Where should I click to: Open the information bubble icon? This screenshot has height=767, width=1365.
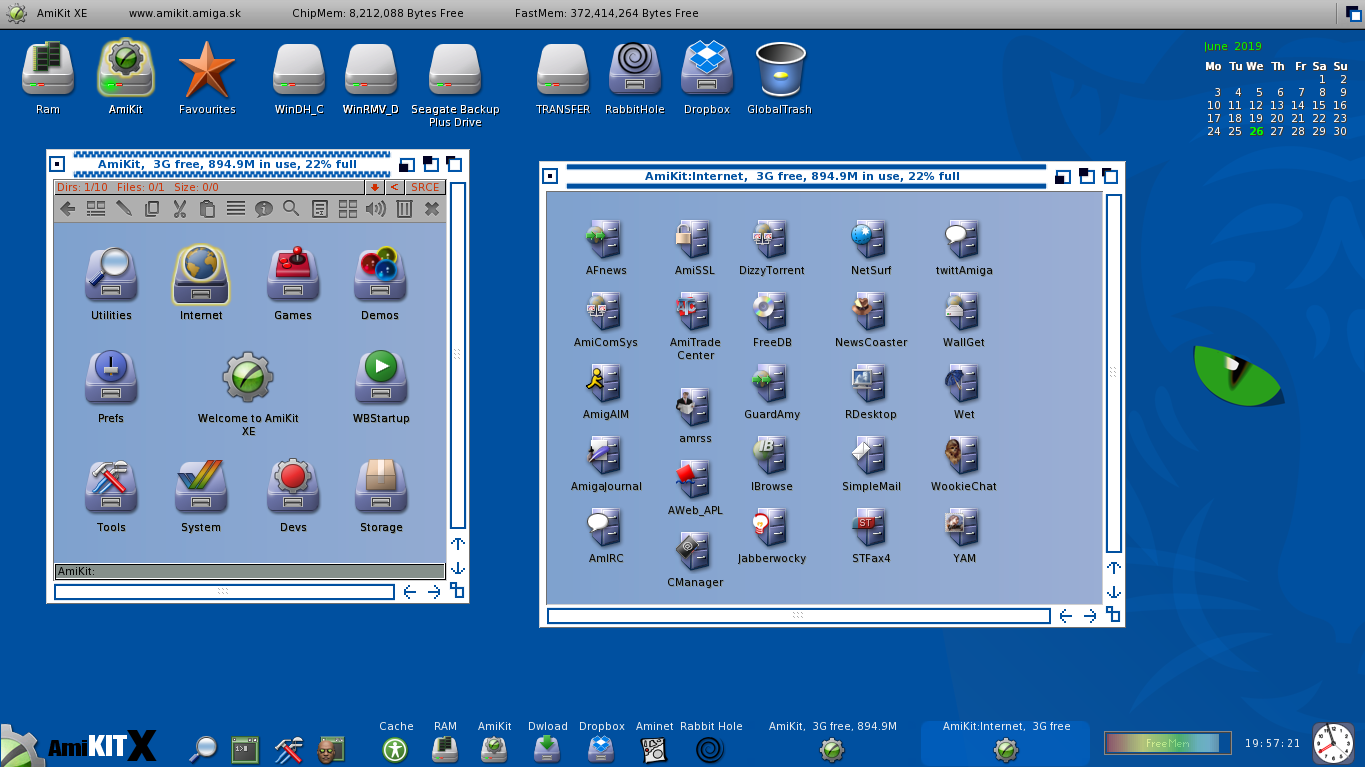[264, 209]
